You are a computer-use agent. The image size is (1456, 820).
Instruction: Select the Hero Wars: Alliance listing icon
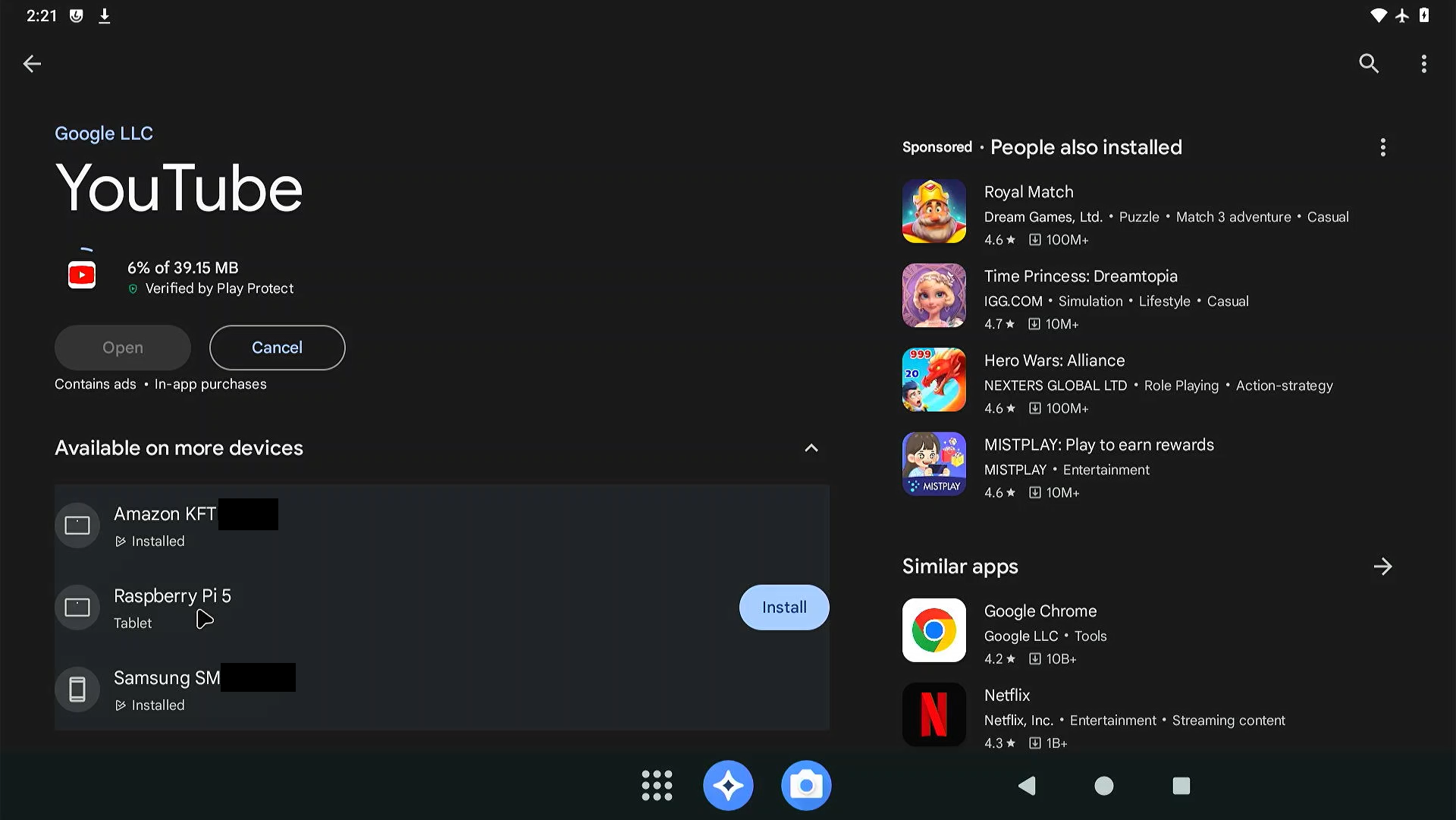click(x=934, y=380)
